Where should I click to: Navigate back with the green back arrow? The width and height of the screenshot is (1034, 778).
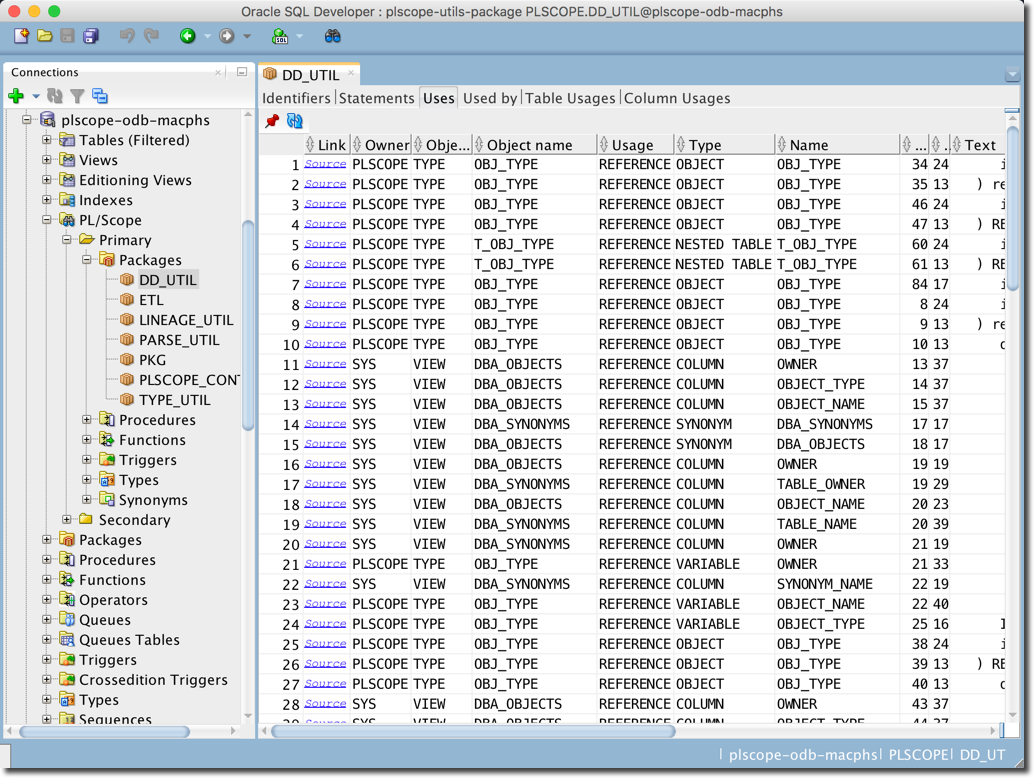(x=186, y=35)
